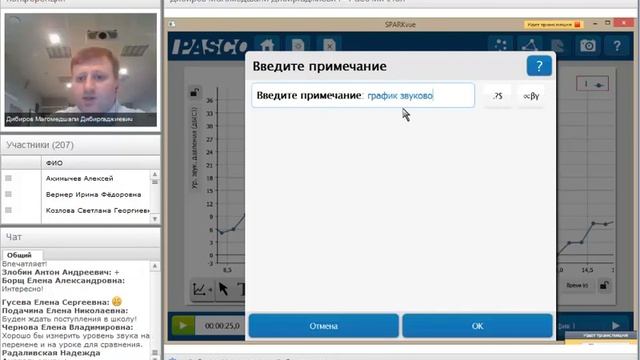The image size is (640, 360).
Task: Toggle the status box for Козлова Светлана
Action: tap(8, 210)
